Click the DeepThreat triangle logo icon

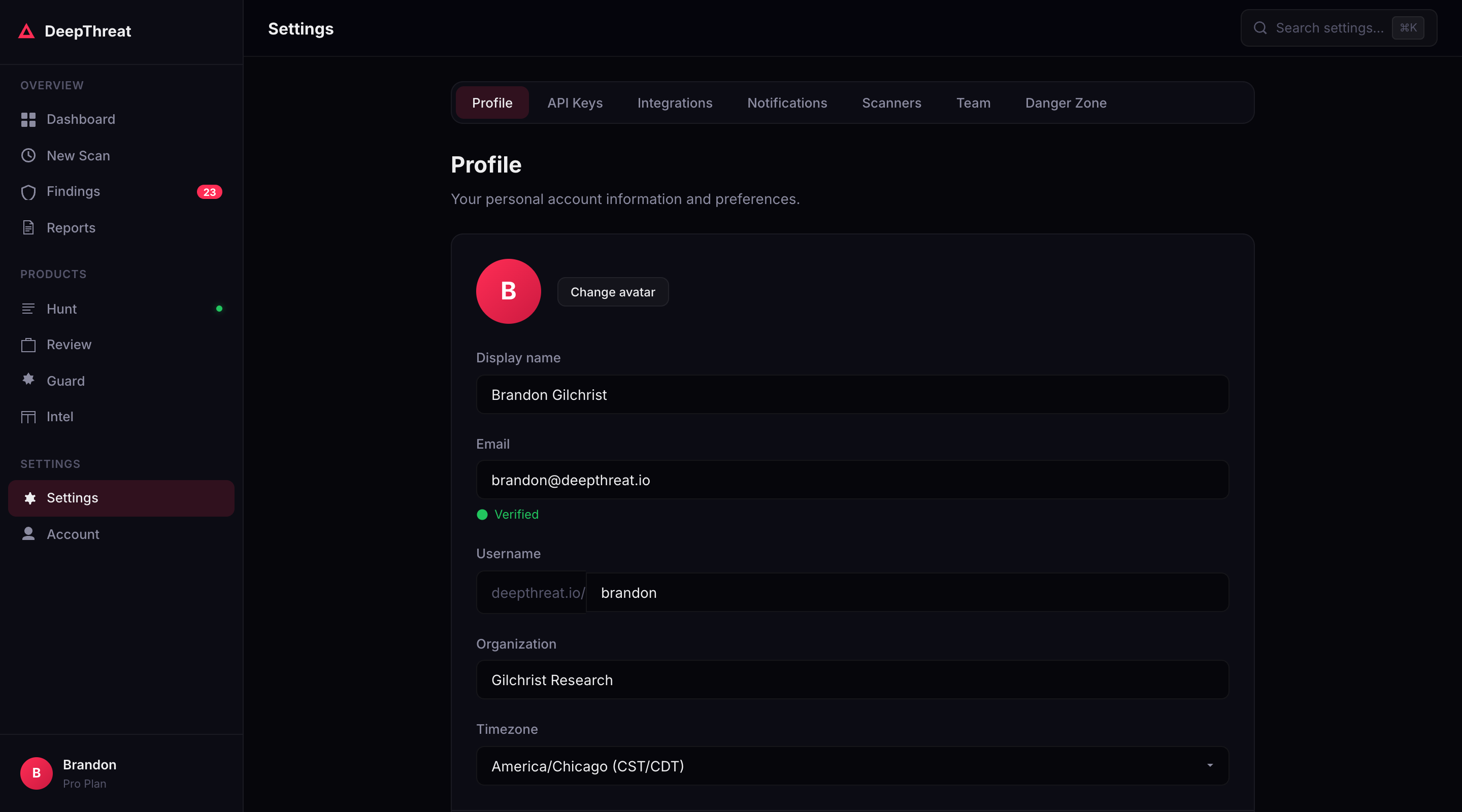26,31
